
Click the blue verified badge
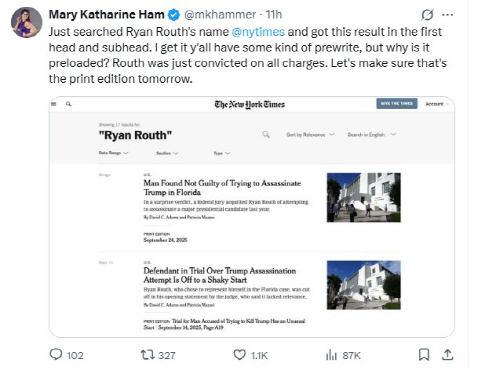pyautogui.click(x=174, y=15)
